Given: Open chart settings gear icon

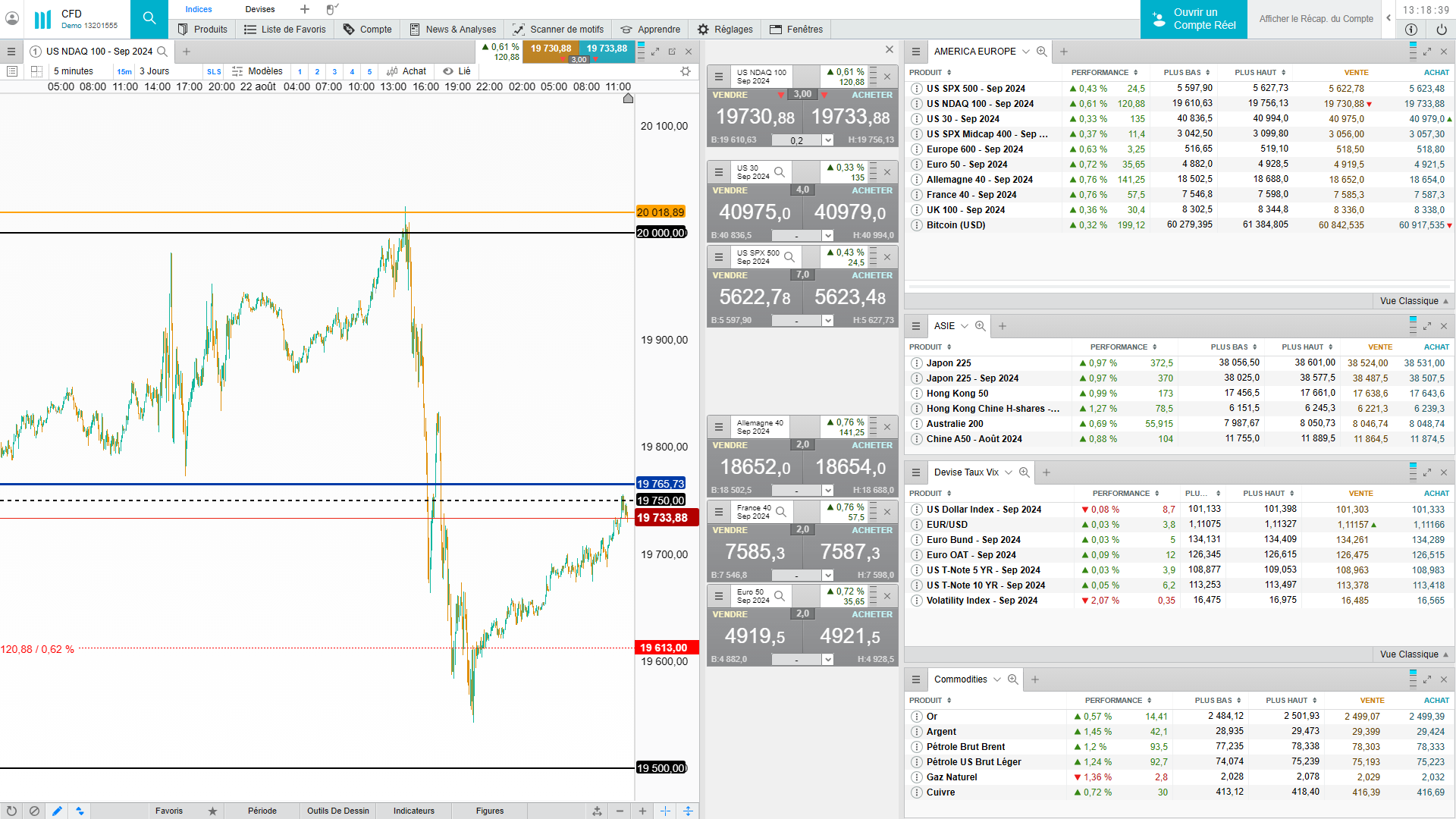Looking at the screenshot, I should [686, 71].
